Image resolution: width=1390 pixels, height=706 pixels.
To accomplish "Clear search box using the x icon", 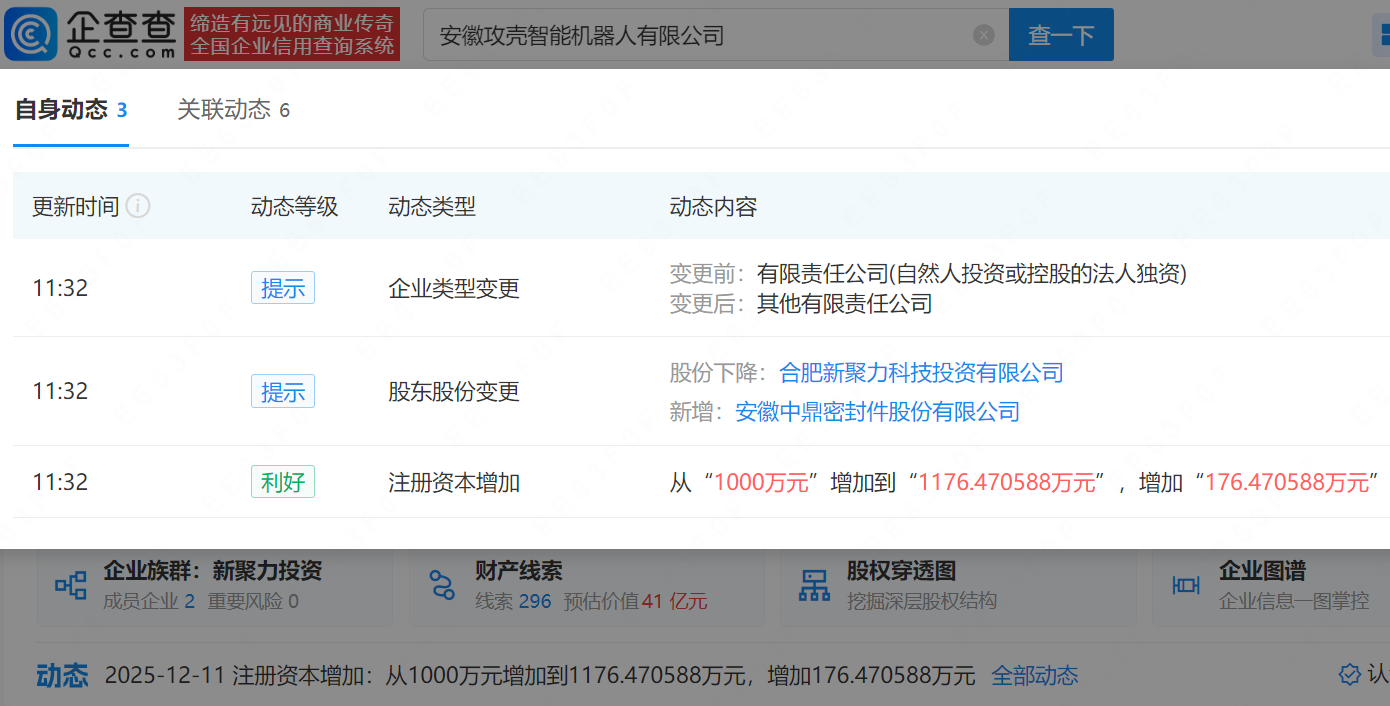I will click(x=983, y=34).
